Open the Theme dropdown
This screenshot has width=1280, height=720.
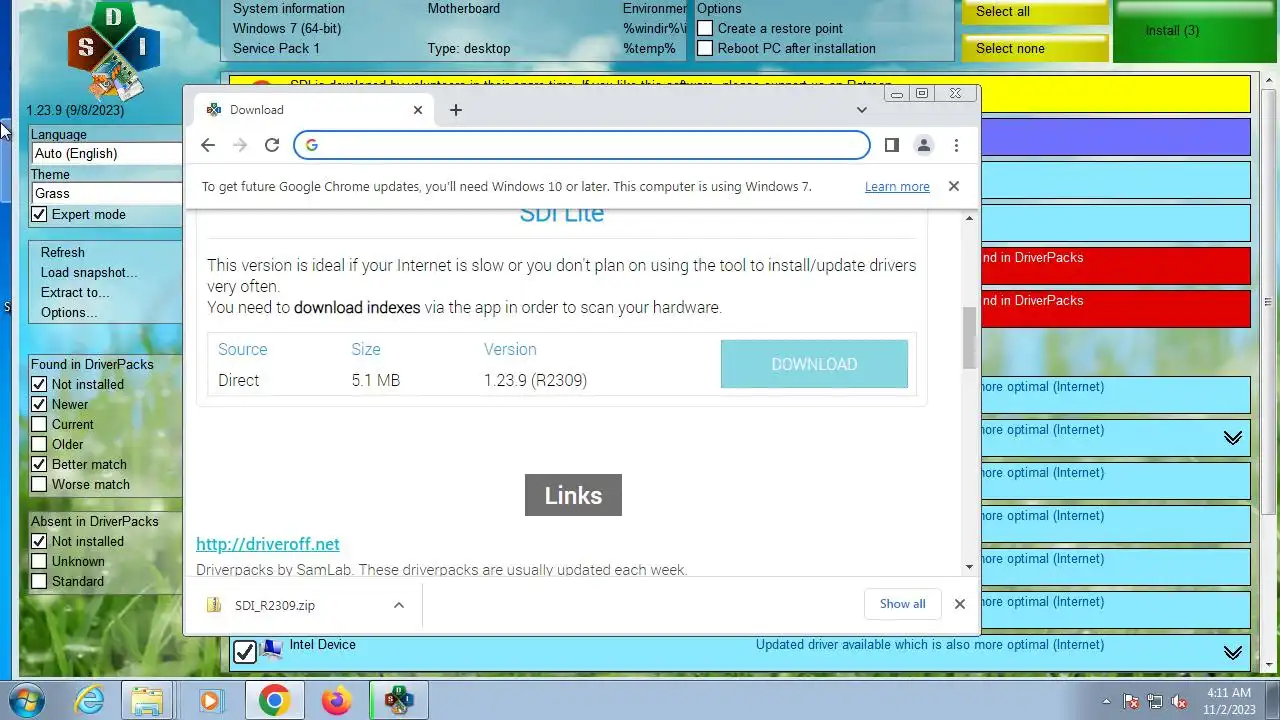point(106,193)
